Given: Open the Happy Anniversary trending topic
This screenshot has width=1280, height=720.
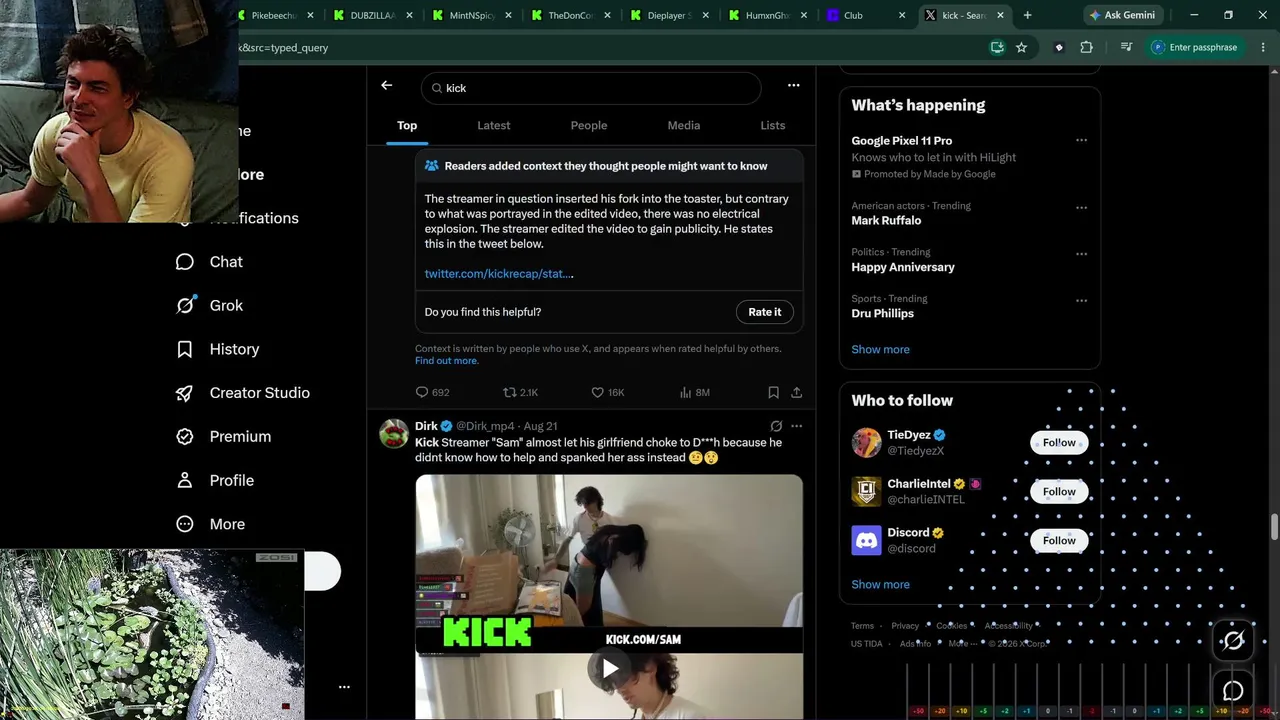Looking at the screenshot, I should click(x=903, y=267).
